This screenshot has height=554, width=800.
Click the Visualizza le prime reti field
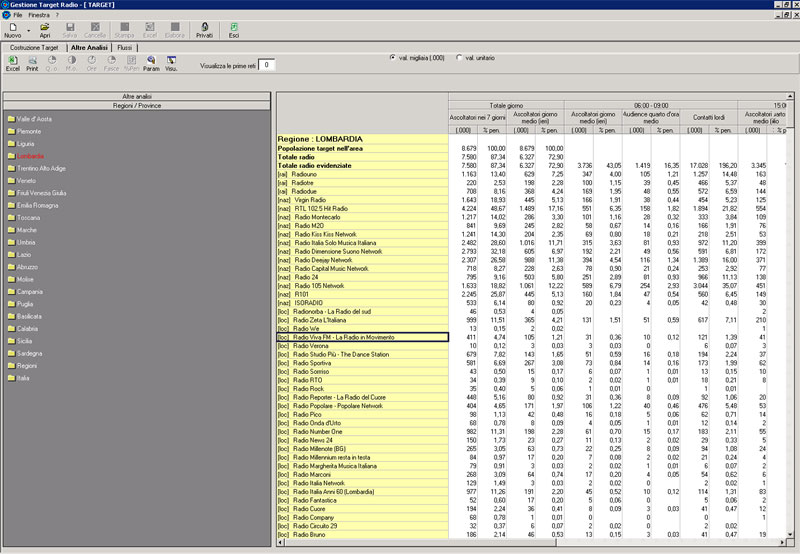point(267,65)
